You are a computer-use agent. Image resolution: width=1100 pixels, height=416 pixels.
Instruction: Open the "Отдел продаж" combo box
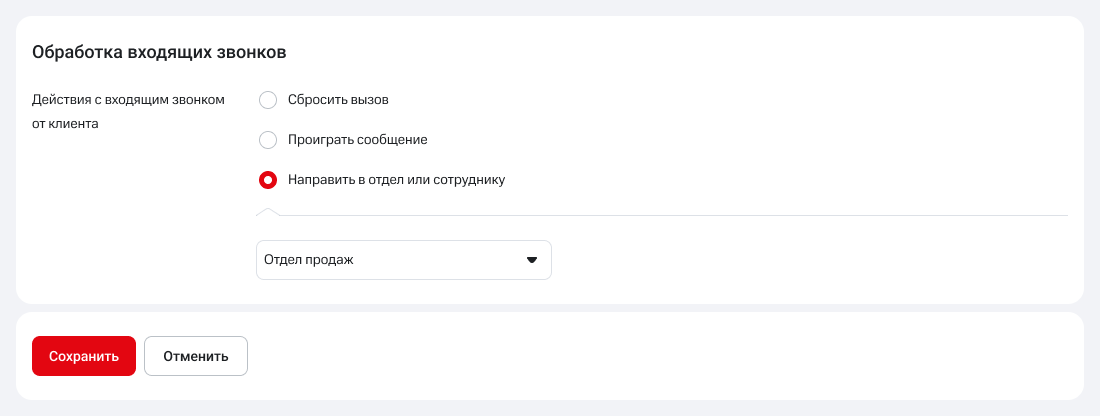click(x=403, y=260)
